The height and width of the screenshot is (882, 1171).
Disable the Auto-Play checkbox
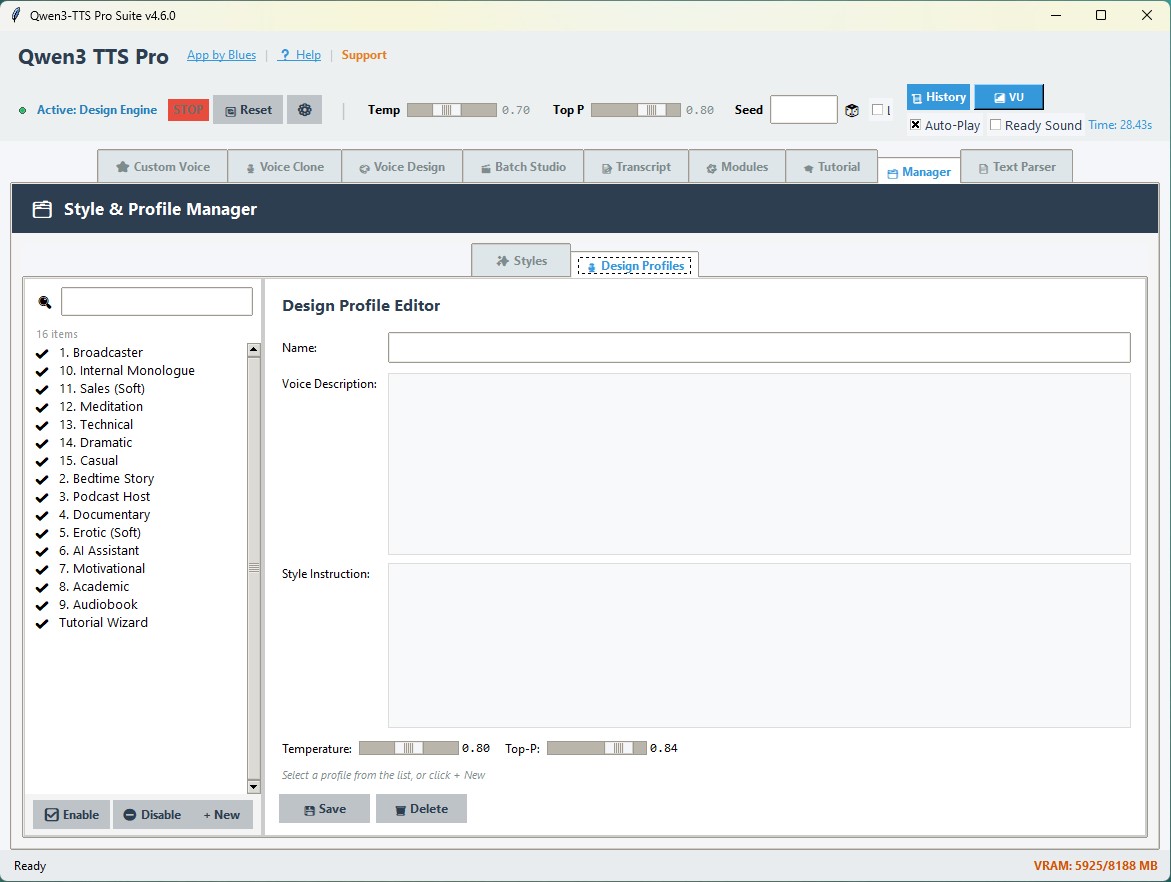tap(914, 125)
